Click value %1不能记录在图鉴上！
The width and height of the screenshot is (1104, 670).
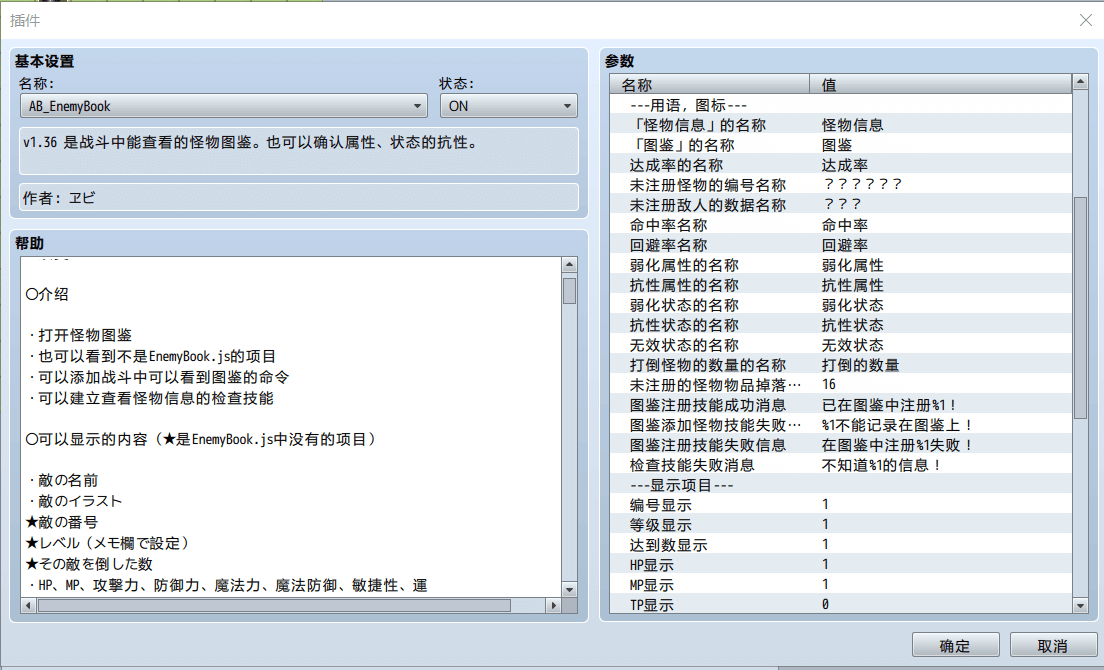897,425
